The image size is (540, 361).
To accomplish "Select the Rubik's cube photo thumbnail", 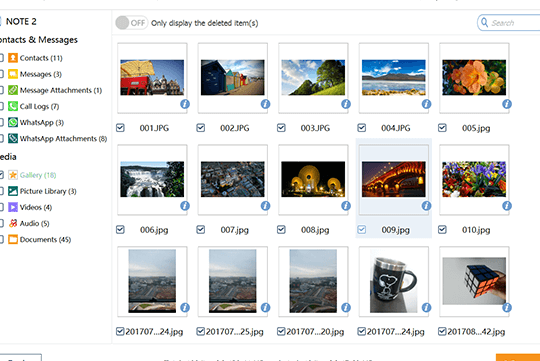I will tap(474, 281).
